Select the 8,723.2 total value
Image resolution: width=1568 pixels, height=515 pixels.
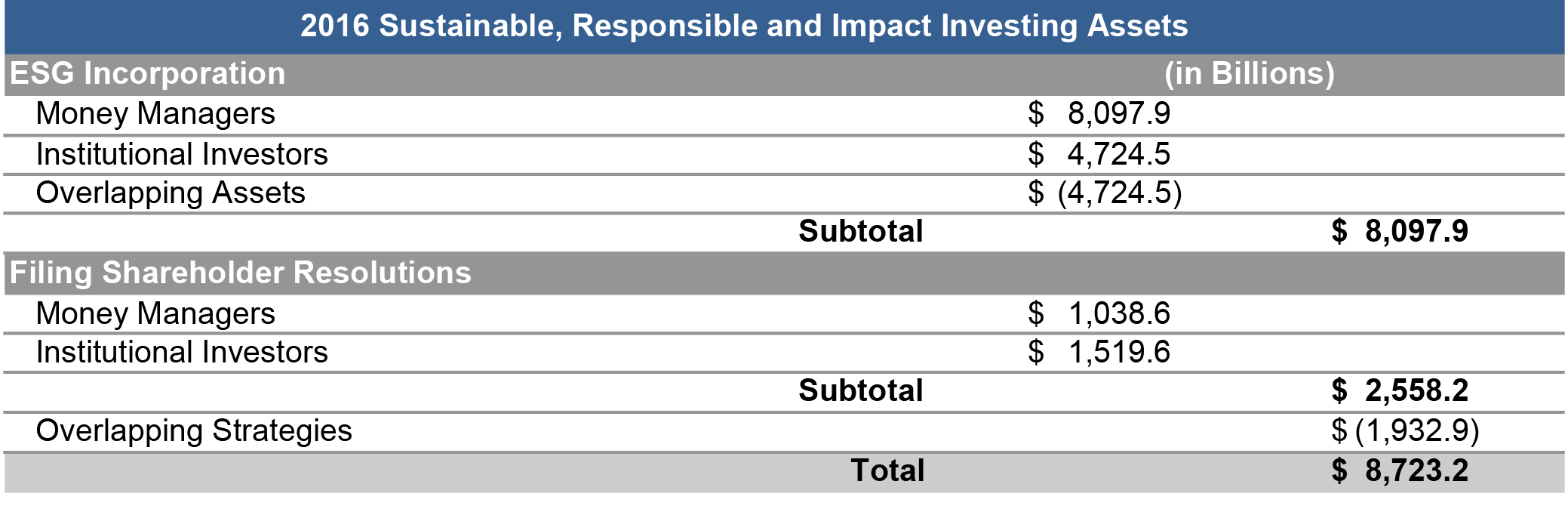point(1416,470)
